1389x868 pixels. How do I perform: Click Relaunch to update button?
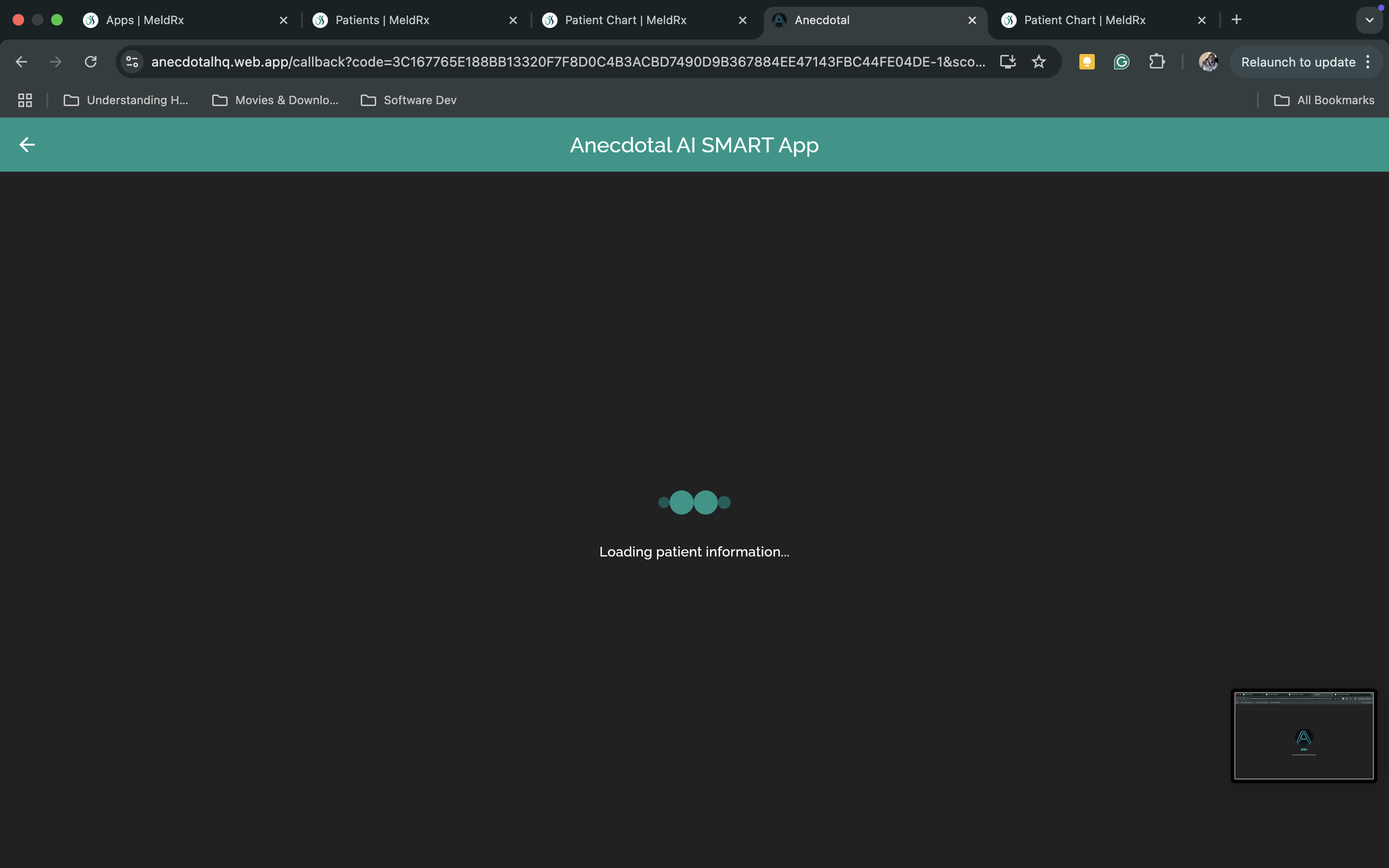click(x=1298, y=62)
